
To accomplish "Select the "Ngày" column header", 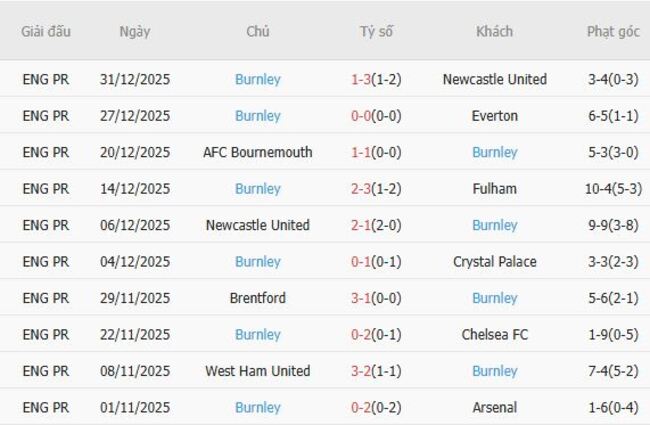I will click(x=134, y=31).
